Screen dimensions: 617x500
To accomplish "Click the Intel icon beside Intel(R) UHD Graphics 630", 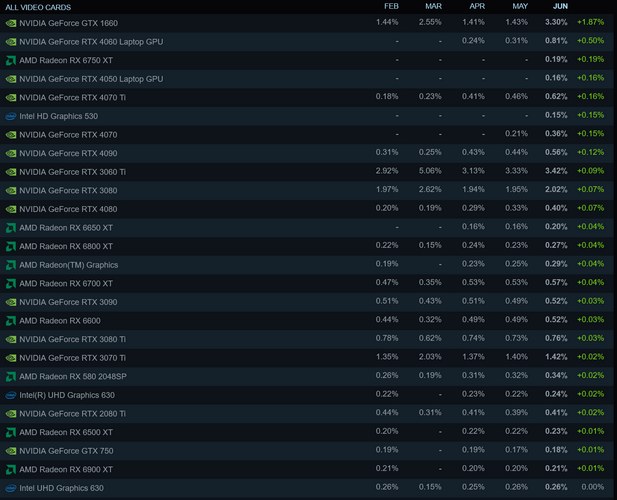I will 11,395.
